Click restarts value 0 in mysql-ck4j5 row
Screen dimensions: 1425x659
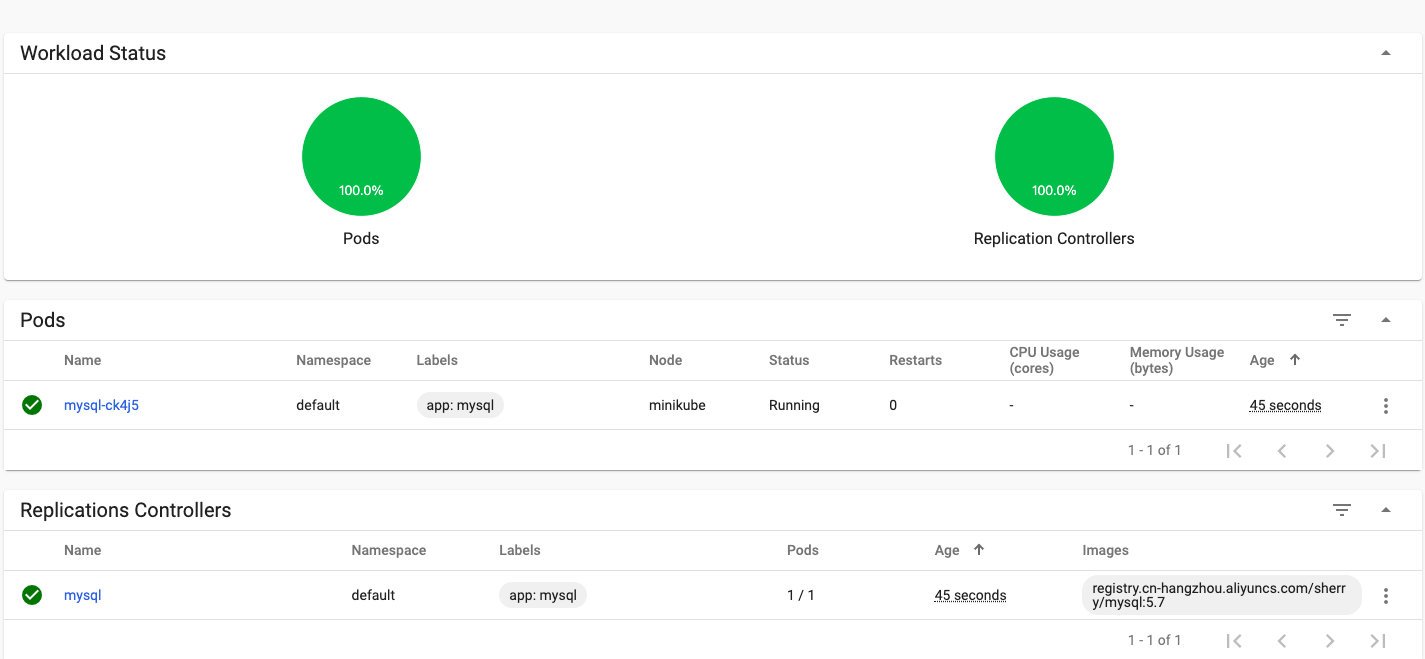coord(893,405)
